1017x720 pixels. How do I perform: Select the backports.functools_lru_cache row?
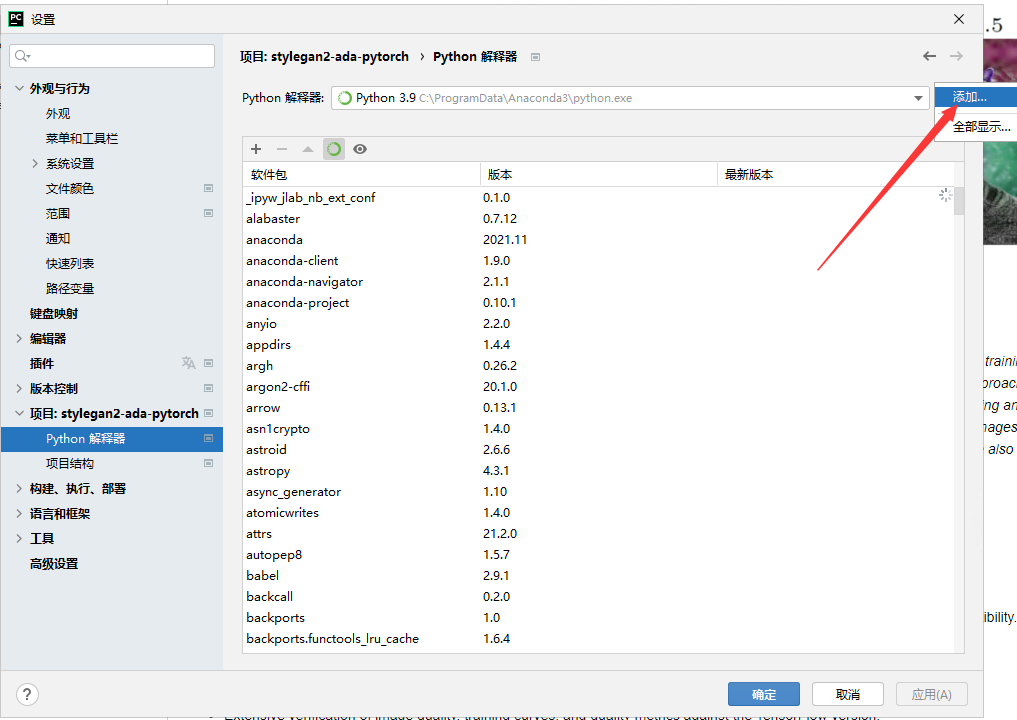(598, 638)
